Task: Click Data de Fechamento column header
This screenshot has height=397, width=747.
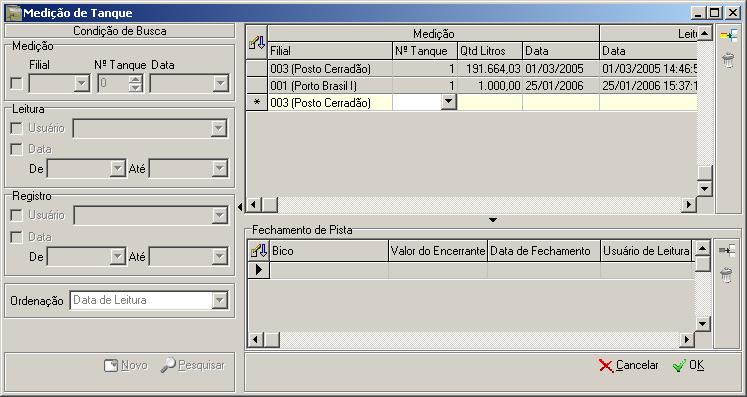Action: [x=544, y=251]
